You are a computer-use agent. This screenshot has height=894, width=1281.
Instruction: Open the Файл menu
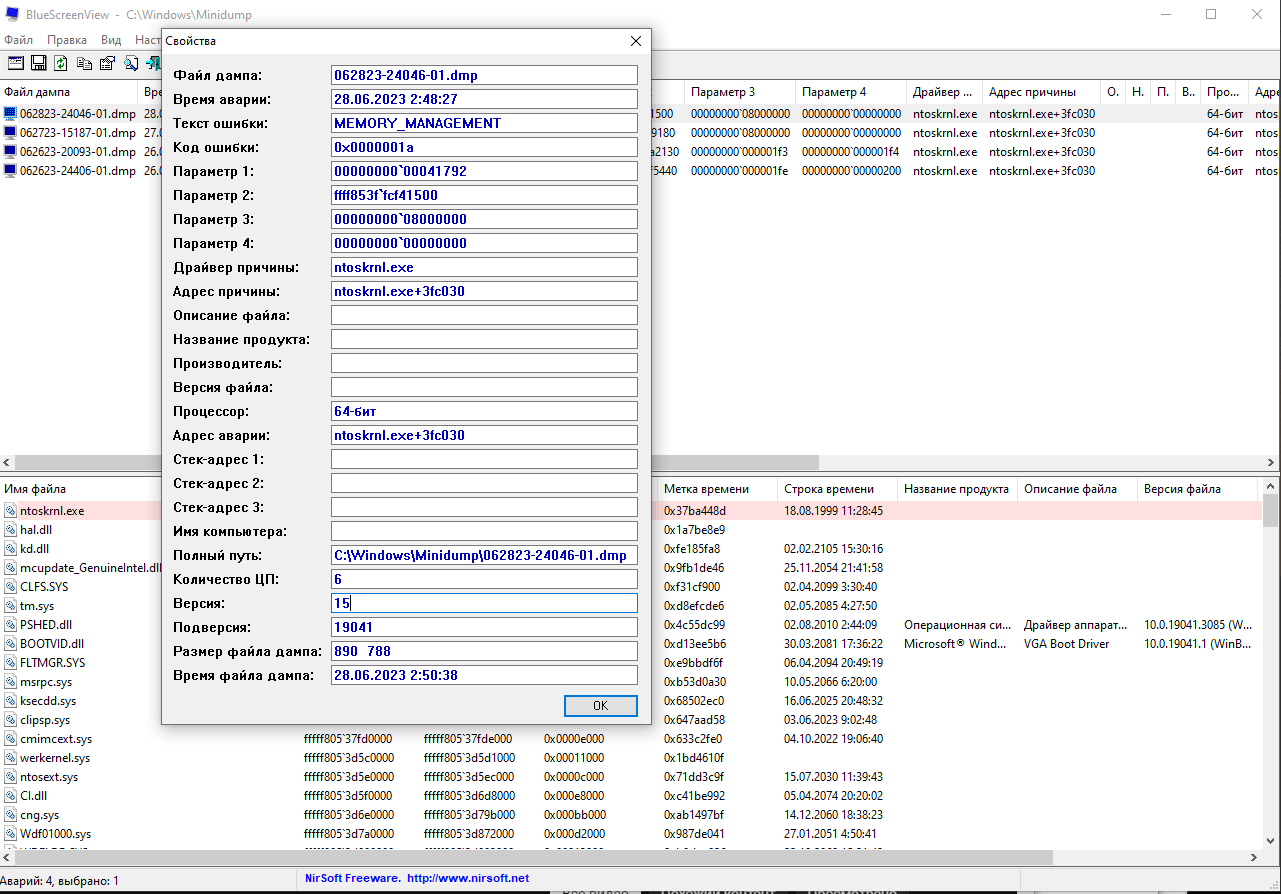pyautogui.click(x=18, y=40)
